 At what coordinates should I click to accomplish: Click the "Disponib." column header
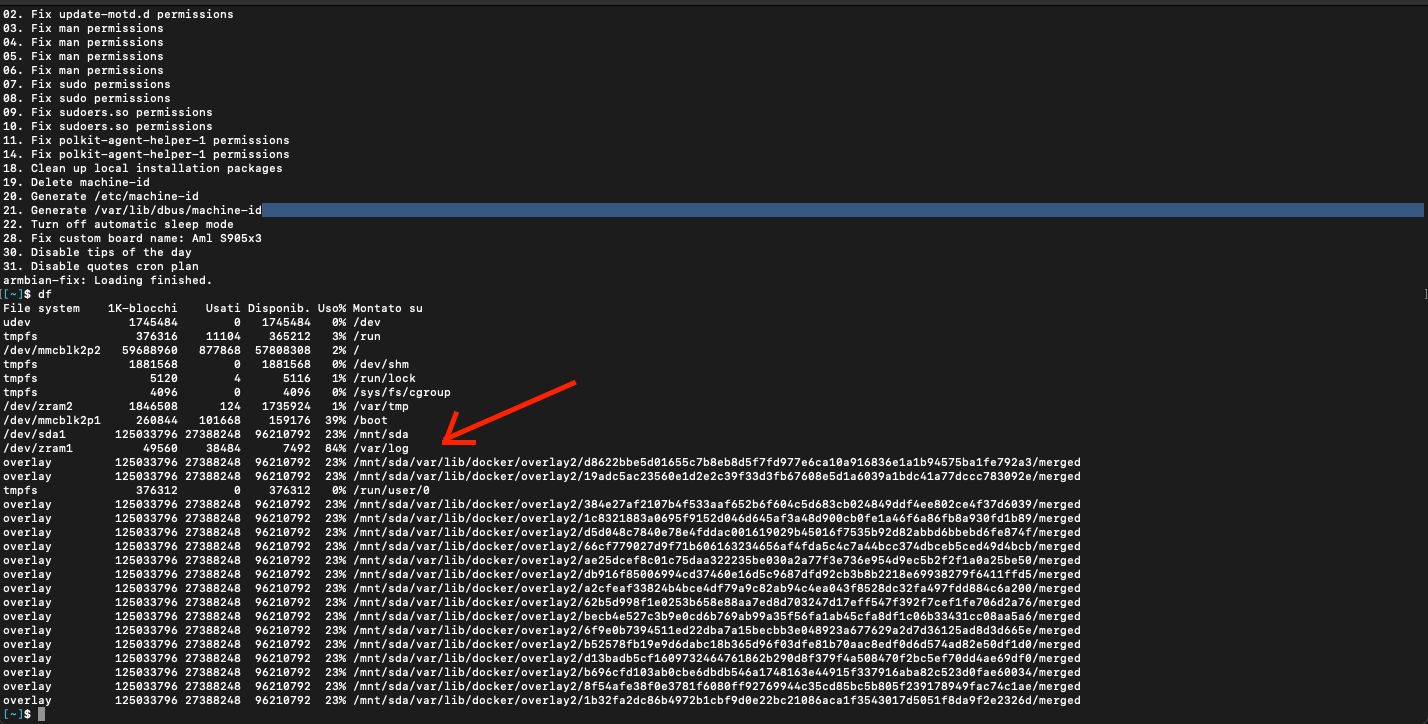[279, 308]
